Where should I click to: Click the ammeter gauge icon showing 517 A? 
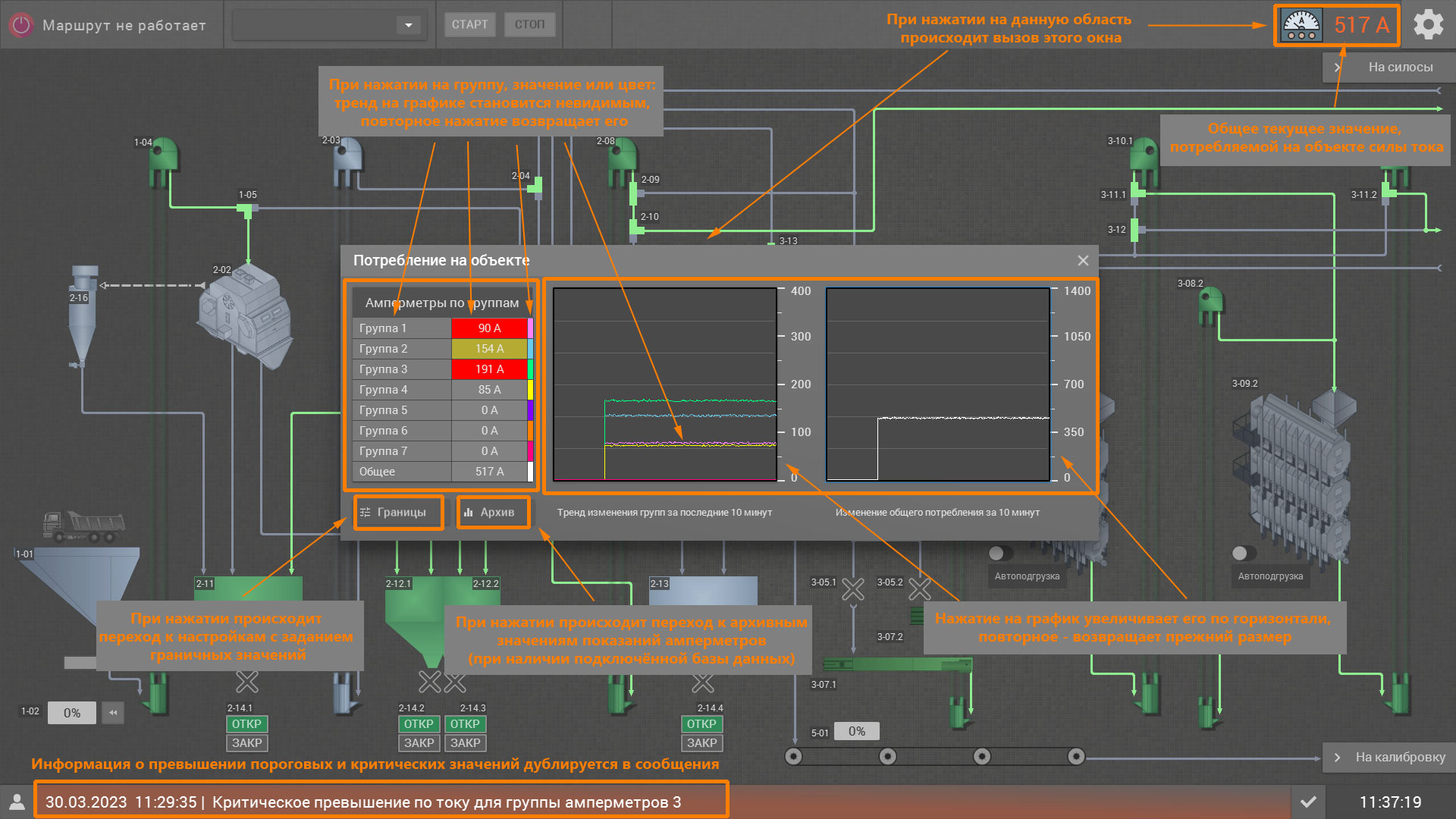point(1301,25)
